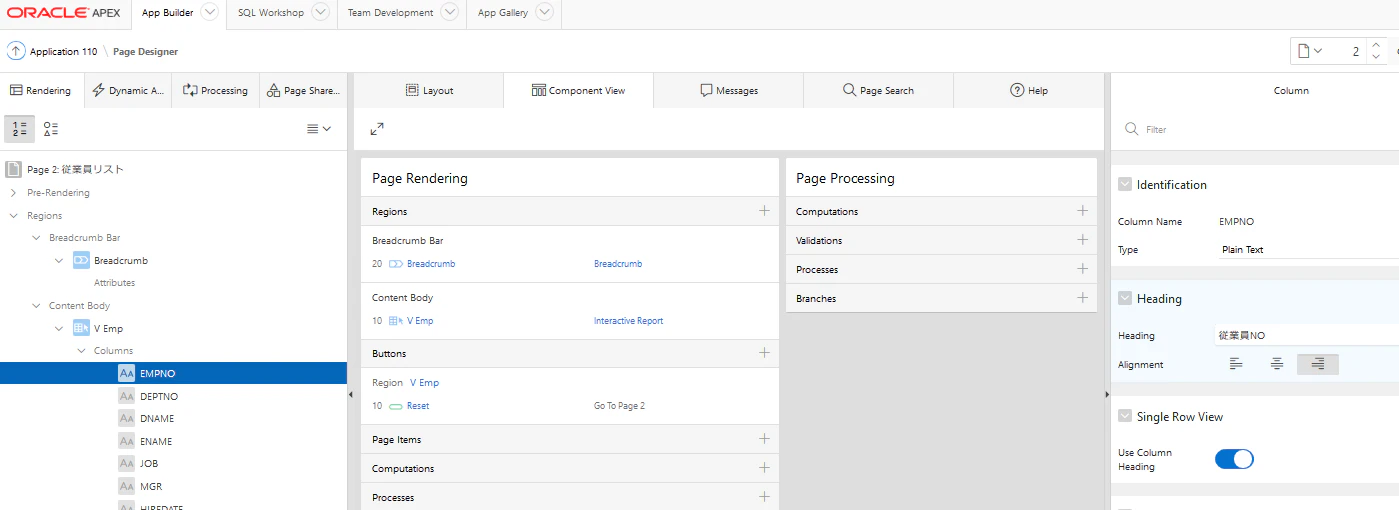Image resolution: width=1399 pixels, height=510 pixels.
Task: Click the expand/restore pane arrows icon
Action: click(x=377, y=129)
